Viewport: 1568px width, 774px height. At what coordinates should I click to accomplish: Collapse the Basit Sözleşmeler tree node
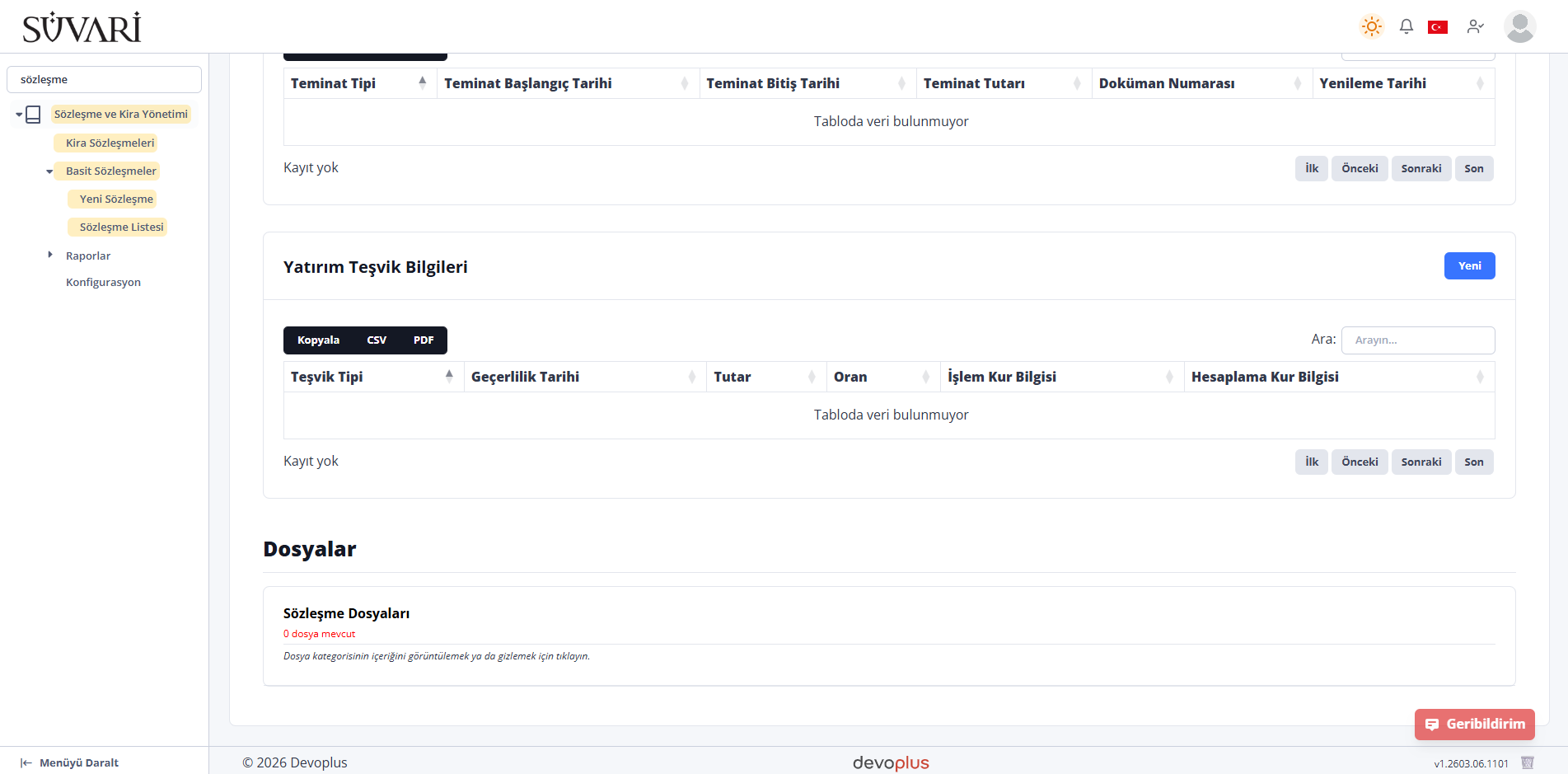pos(49,171)
